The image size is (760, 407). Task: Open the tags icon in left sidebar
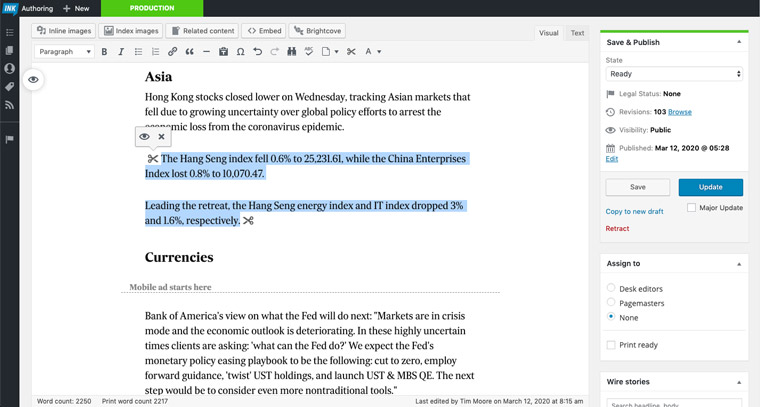pyautogui.click(x=9, y=87)
